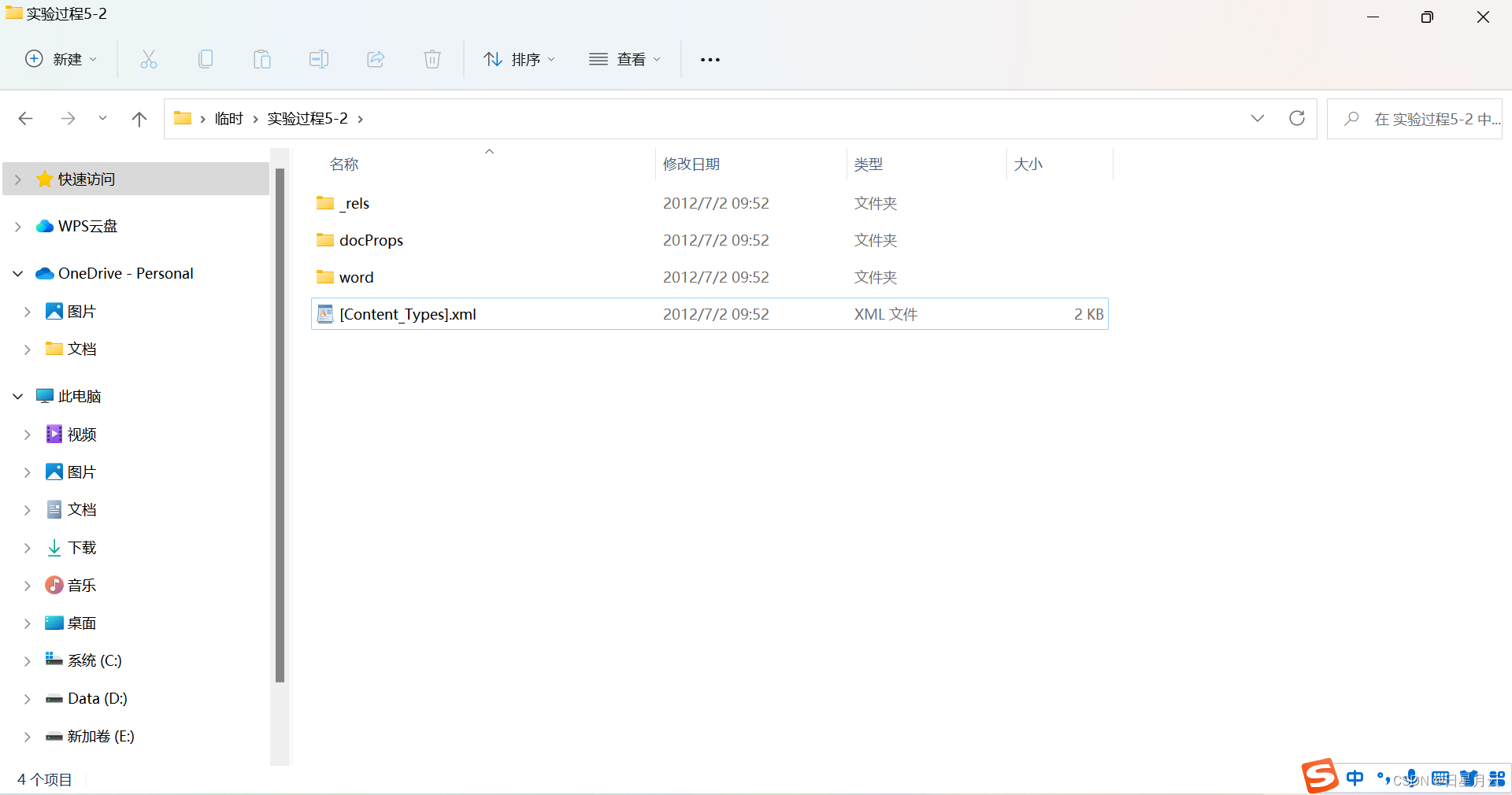Click the navigation pane vertical scrollbar
Screen dimensions: 1512x795
(x=280, y=425)
